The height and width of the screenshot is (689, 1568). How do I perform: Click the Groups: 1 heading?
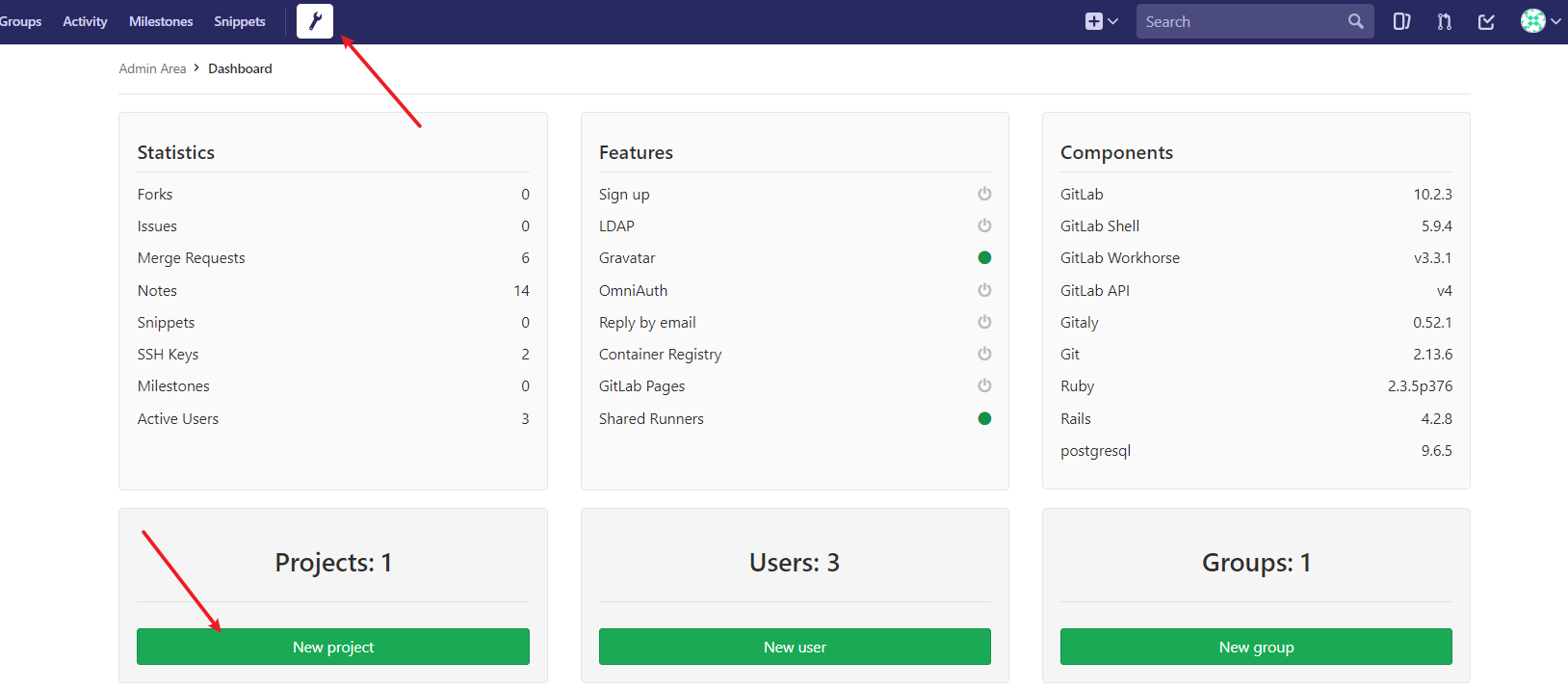point(1256,563)
